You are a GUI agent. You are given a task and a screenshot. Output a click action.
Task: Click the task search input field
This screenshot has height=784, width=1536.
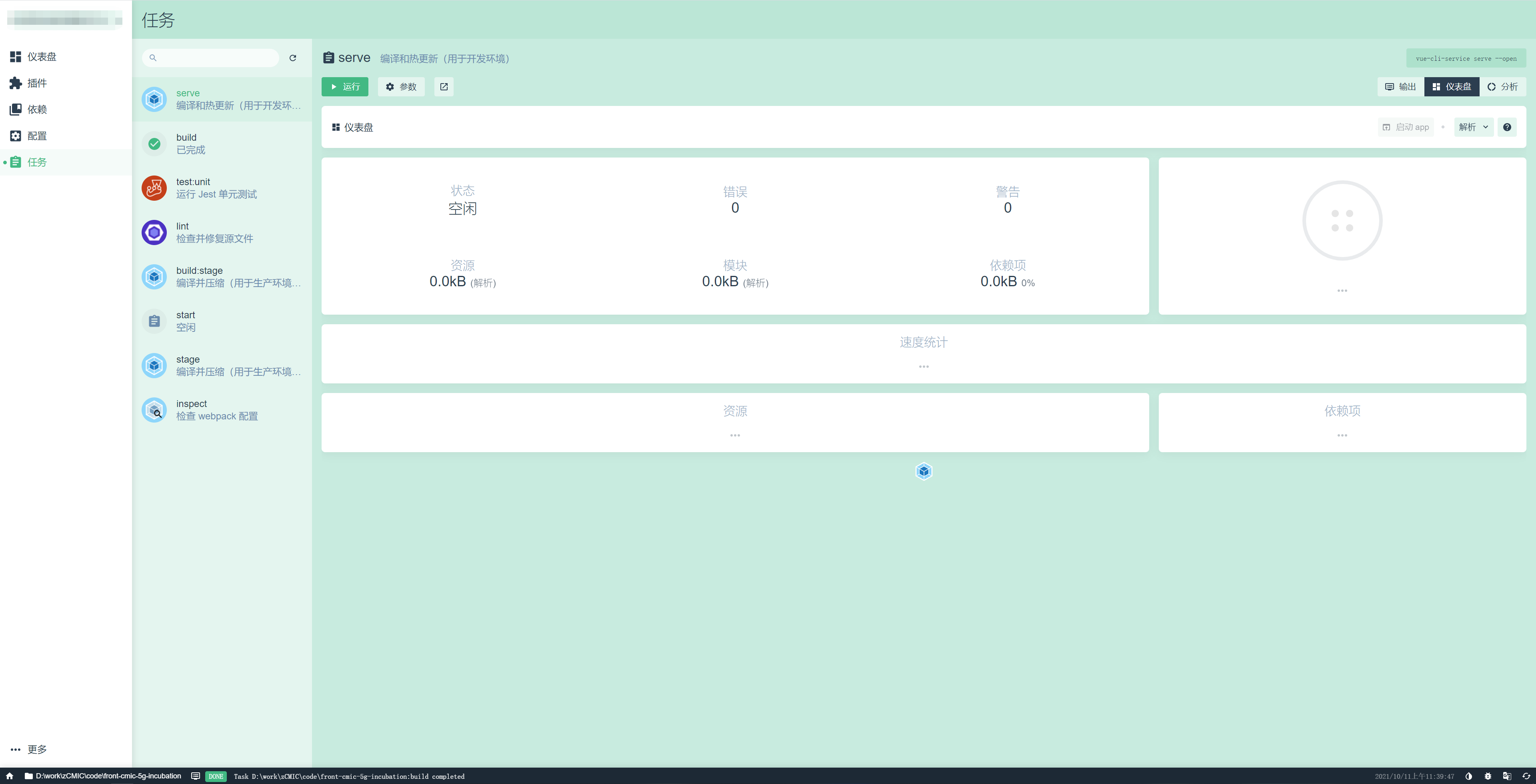pyautogui.click(x=210, y=58)
